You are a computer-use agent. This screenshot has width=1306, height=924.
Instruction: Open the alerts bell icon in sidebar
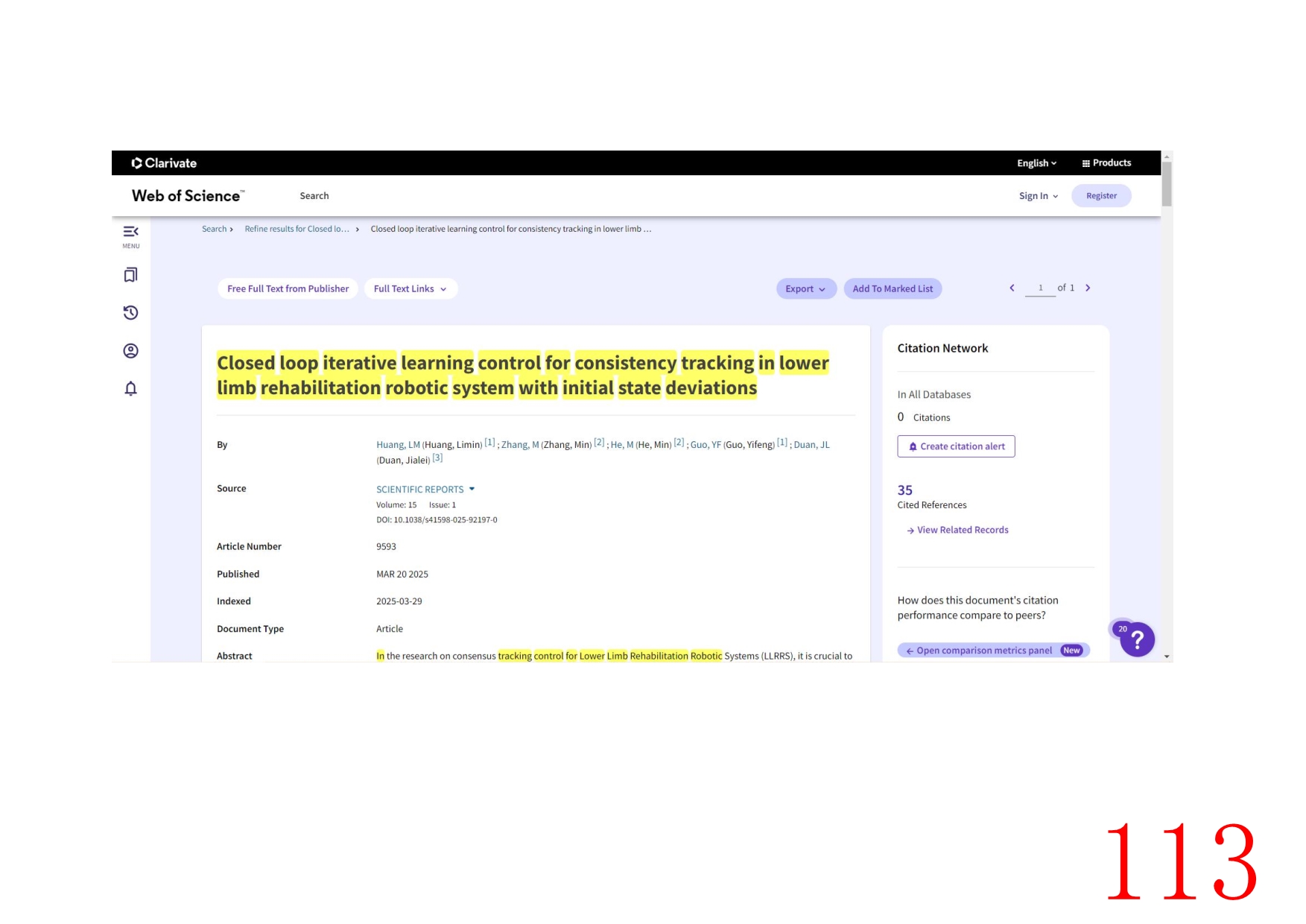pos(130,389)
